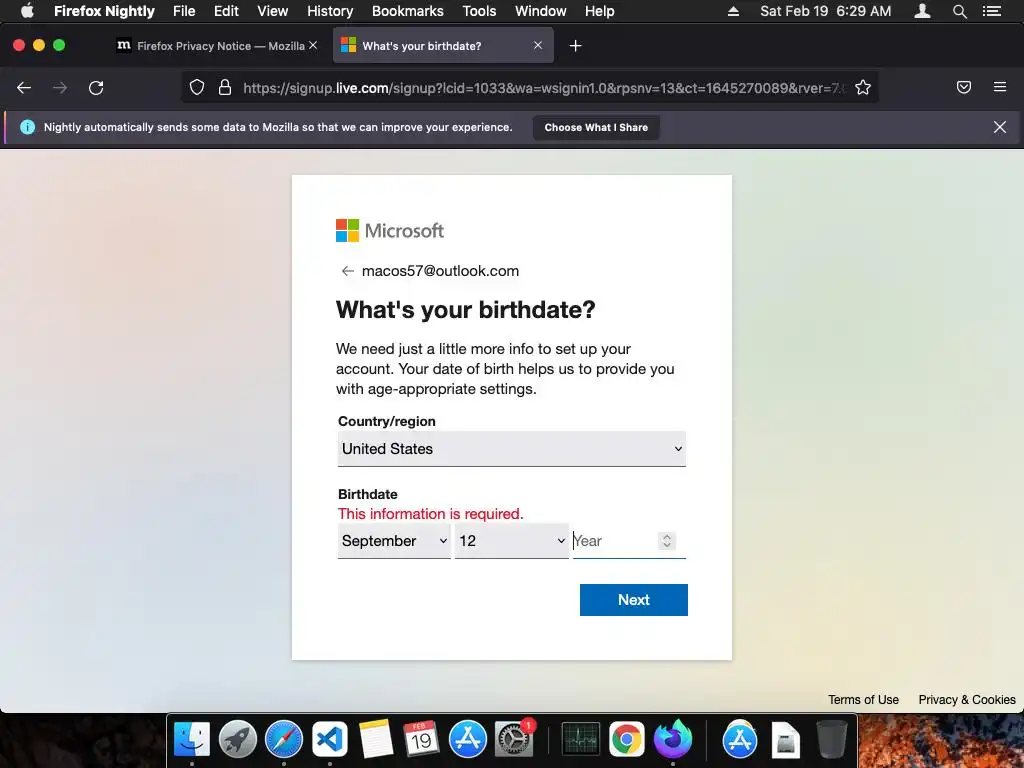Screen dimensions: 1024x768
Task: Click Choose What I Share button
Action: point(596,127)
